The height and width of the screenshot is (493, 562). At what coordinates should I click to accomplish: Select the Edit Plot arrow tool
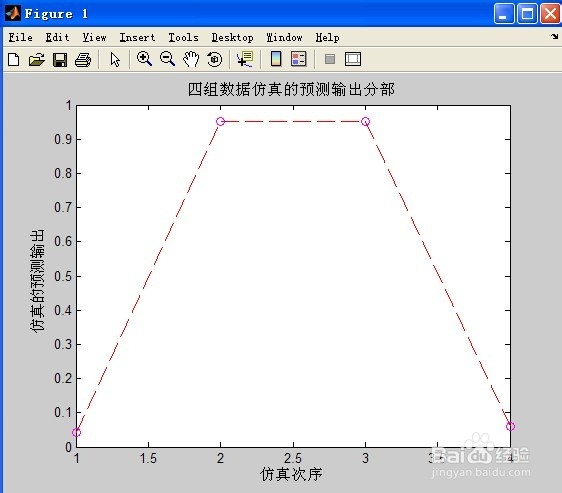coord(115,59)
